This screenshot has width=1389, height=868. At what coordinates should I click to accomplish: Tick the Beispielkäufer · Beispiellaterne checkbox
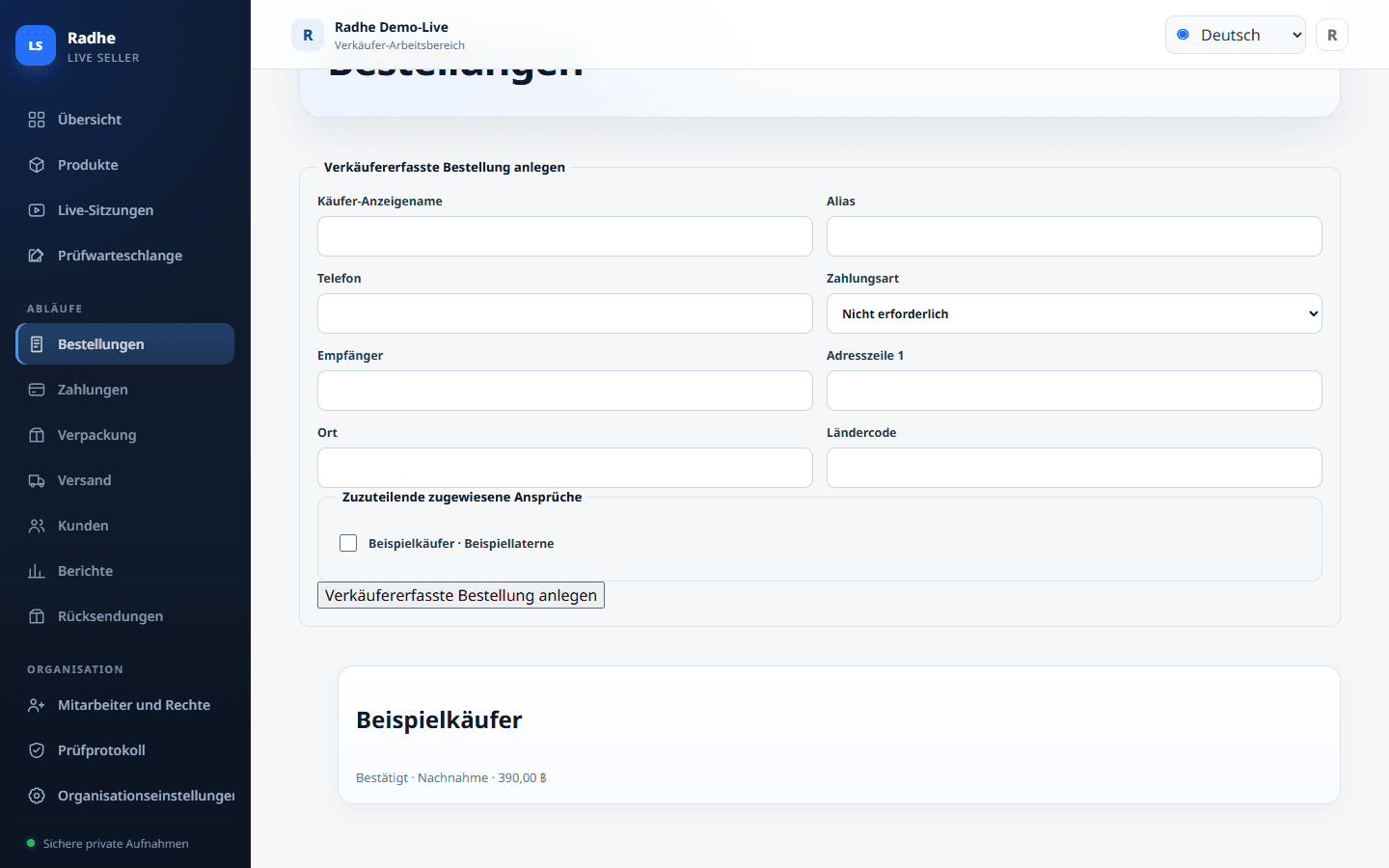348,543
